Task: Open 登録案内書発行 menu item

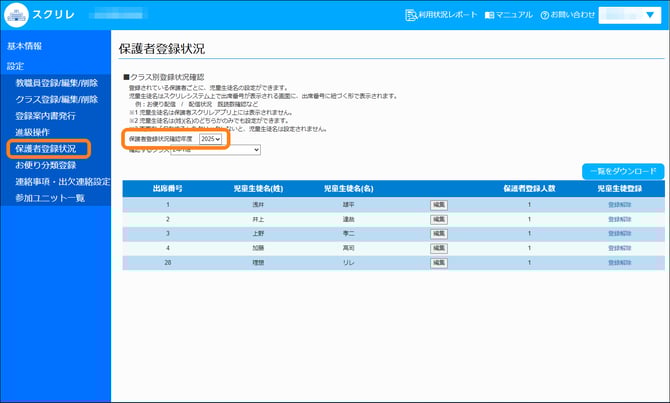Action: point(45,116)
